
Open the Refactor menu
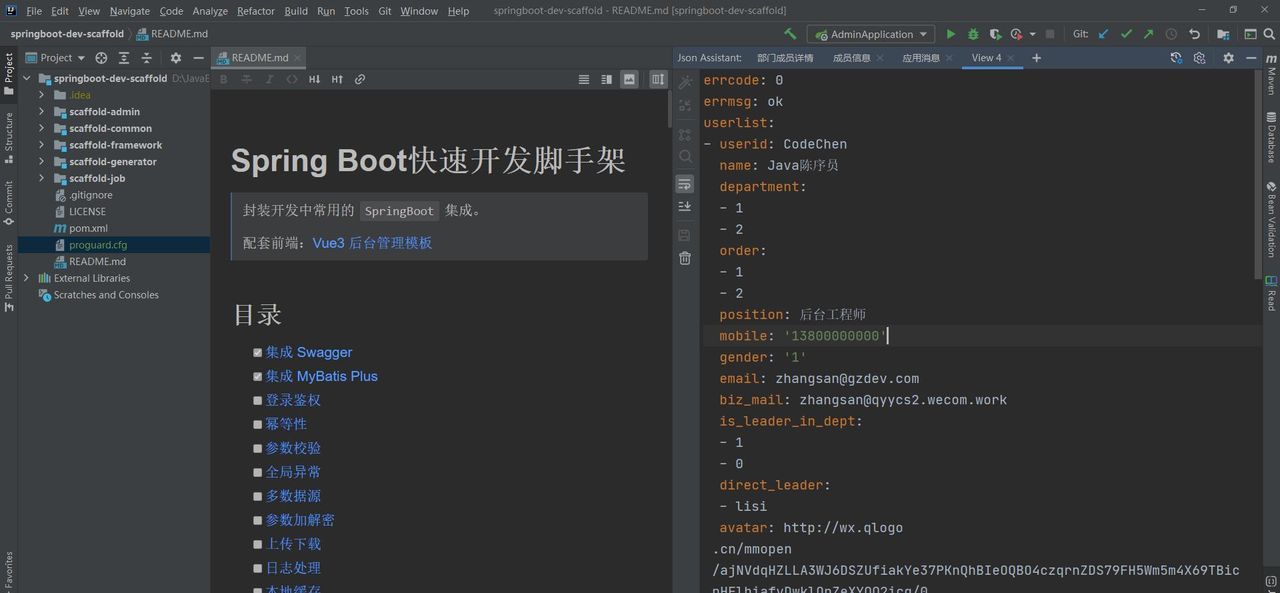pyautogui.click(x=254, y=11)
